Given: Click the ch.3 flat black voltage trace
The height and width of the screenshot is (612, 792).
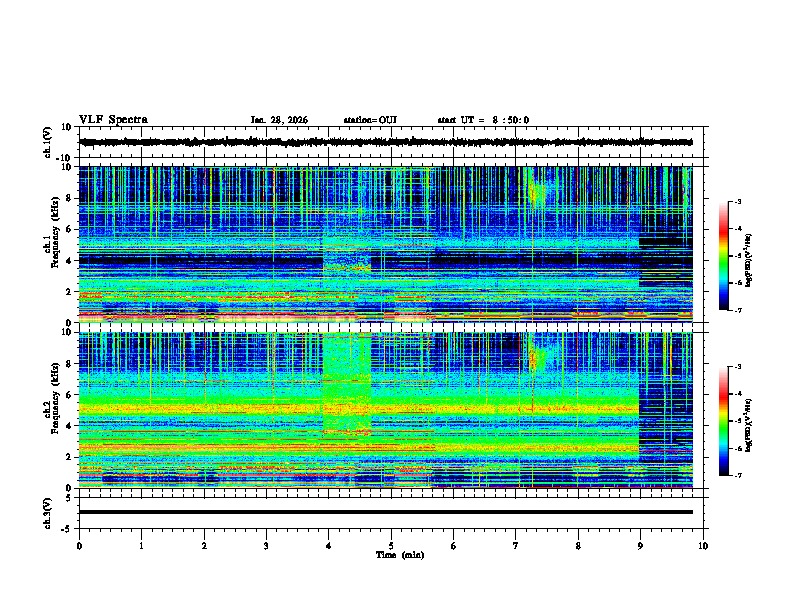Looking at the screenshot, I should [385, 512].
